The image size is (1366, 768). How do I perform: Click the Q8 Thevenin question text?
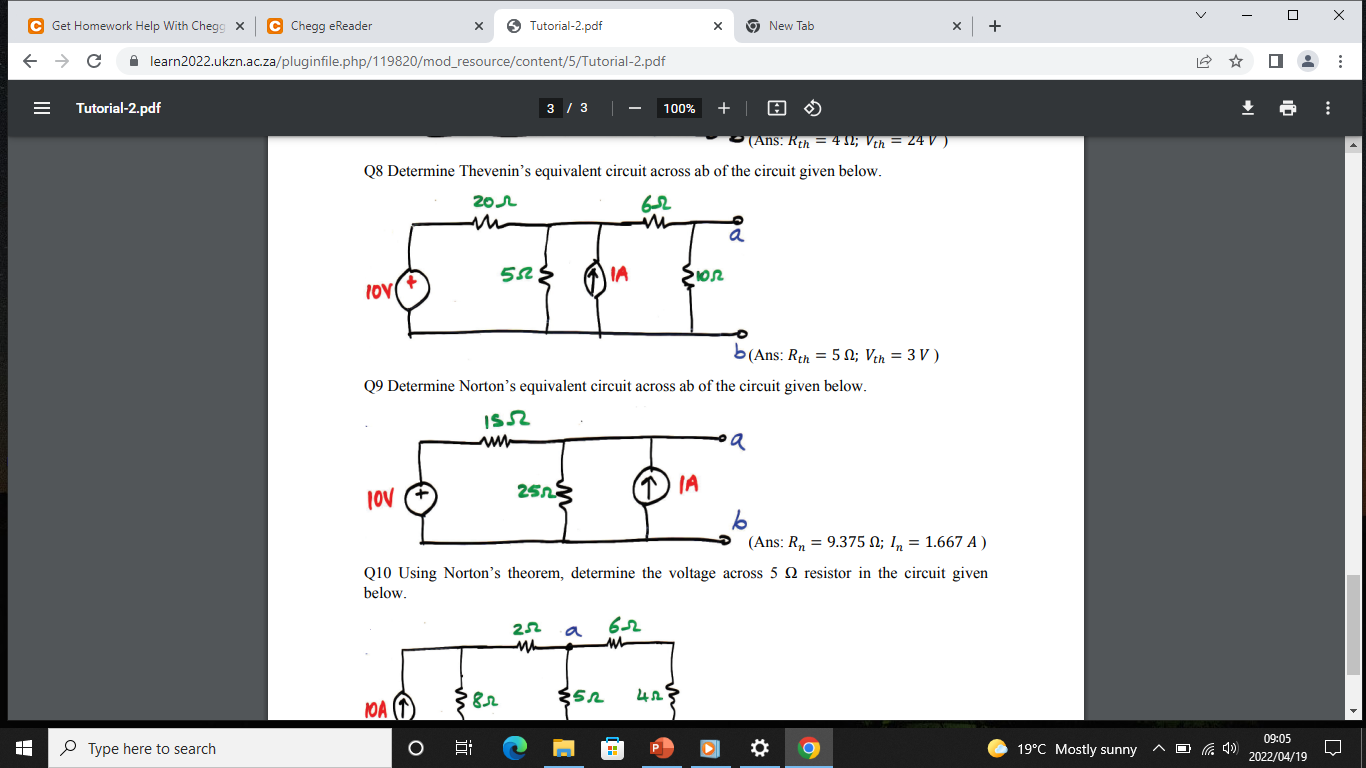tap(622, 171)
